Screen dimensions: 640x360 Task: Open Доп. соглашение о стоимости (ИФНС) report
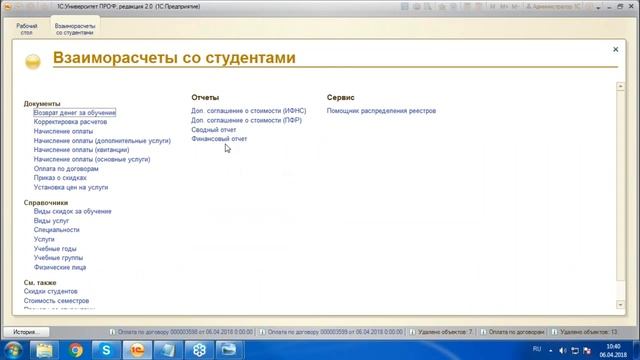(249, 111)
